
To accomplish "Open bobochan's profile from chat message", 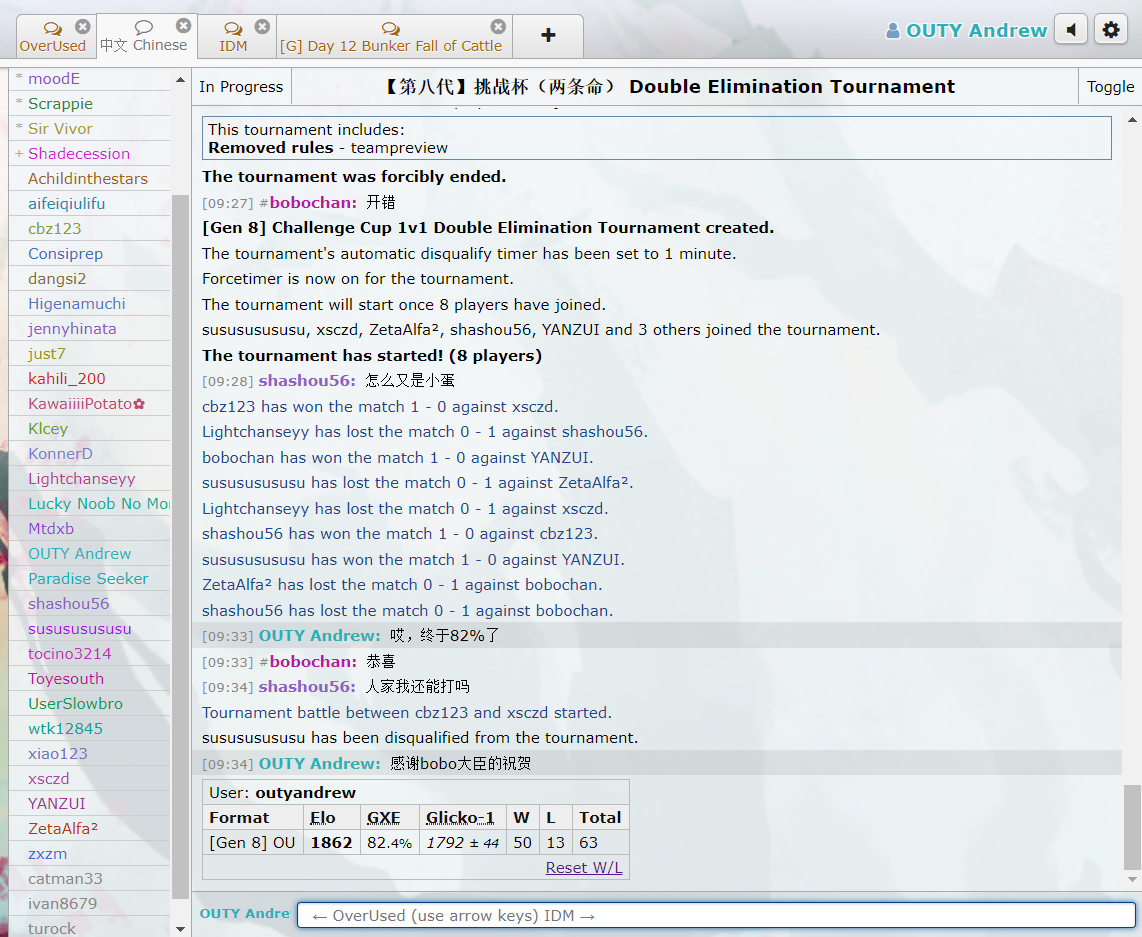I will (x=312, y=203).
